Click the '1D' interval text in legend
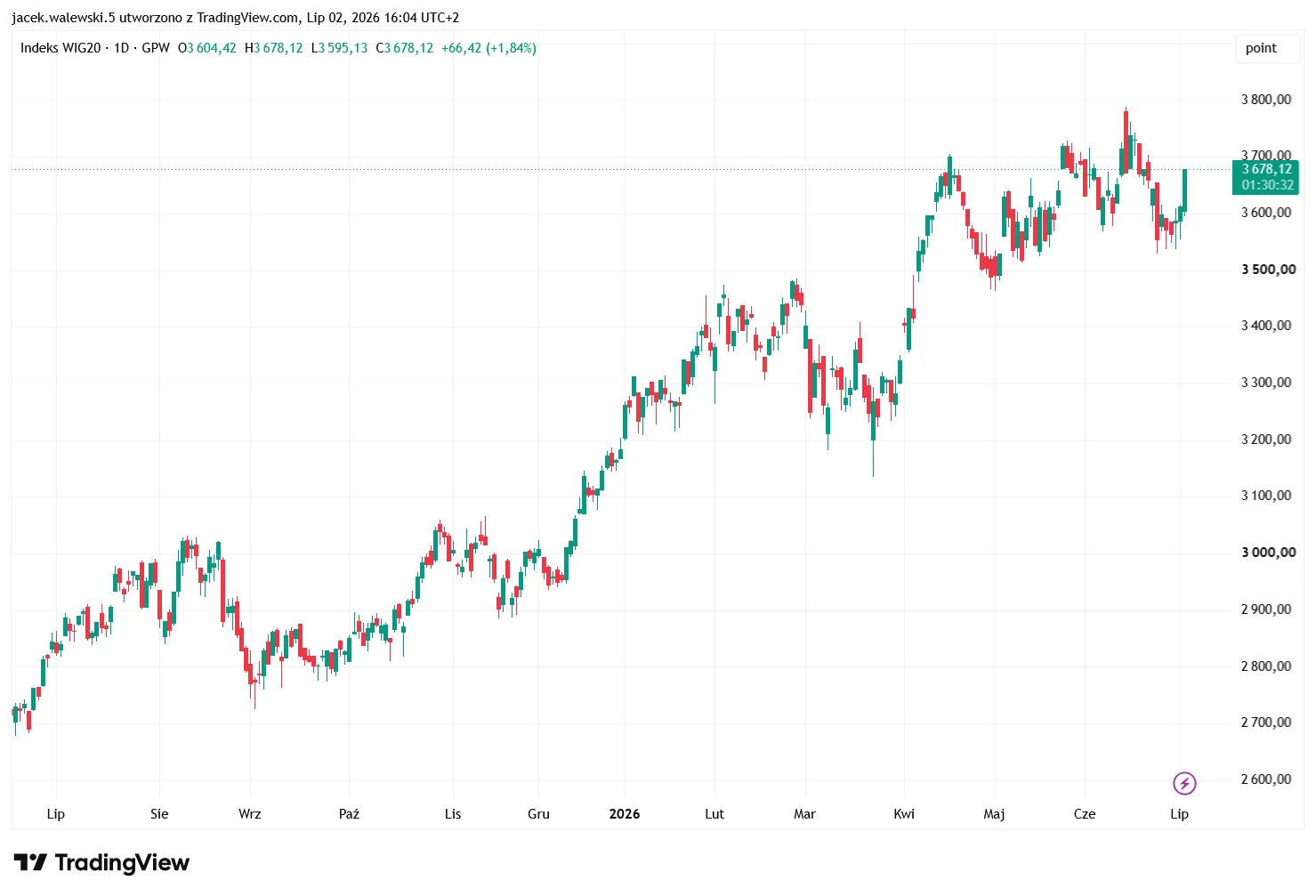The width and height of the screenshot is (1316, 896). (122, 48)
